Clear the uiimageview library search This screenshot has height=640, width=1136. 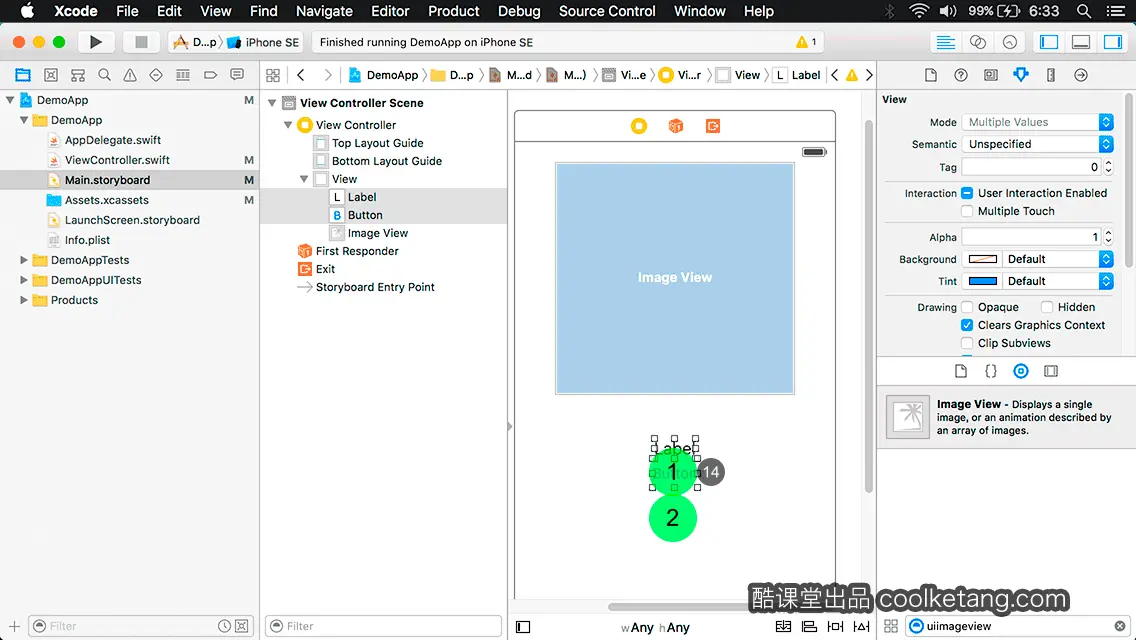1119,626
